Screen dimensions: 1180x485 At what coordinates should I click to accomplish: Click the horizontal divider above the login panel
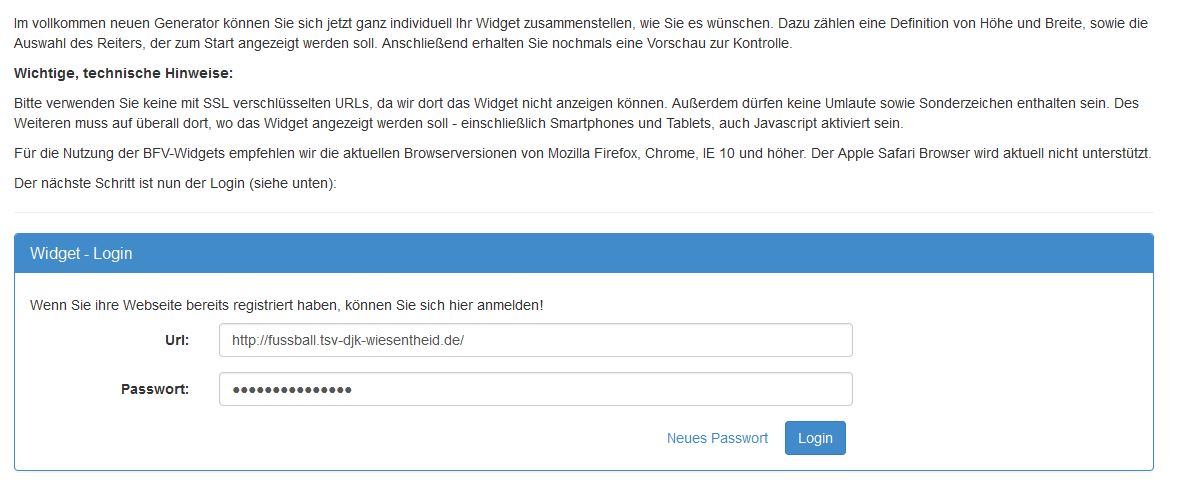coord(583,212)
